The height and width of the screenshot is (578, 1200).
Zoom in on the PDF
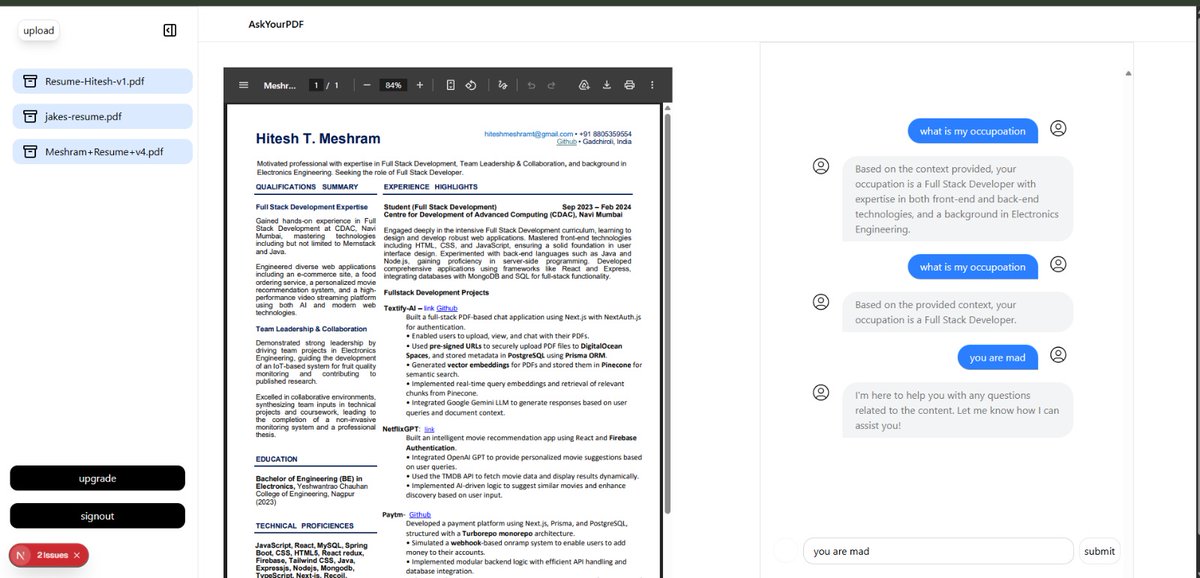point(419,85)
